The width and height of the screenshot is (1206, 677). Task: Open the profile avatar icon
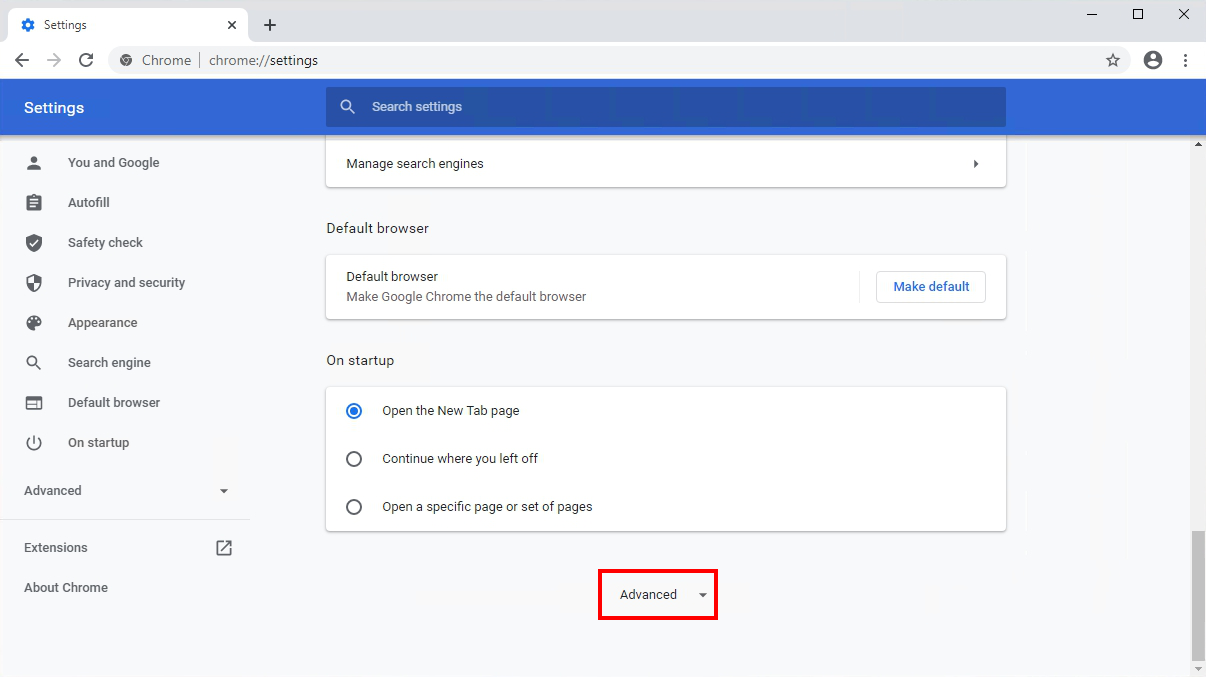tap(1153, 60)
